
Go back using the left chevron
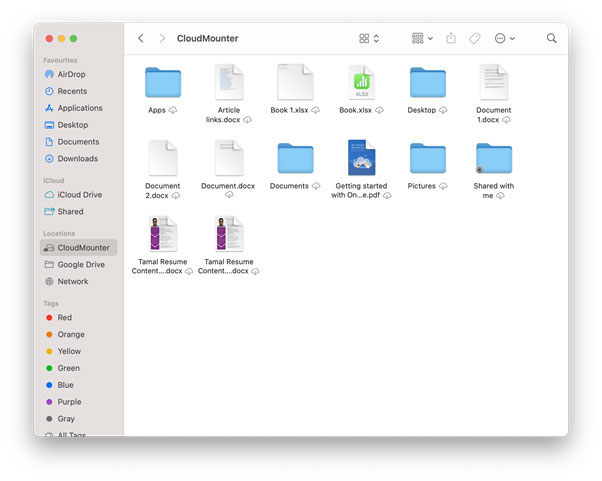(x=141, y=39)
